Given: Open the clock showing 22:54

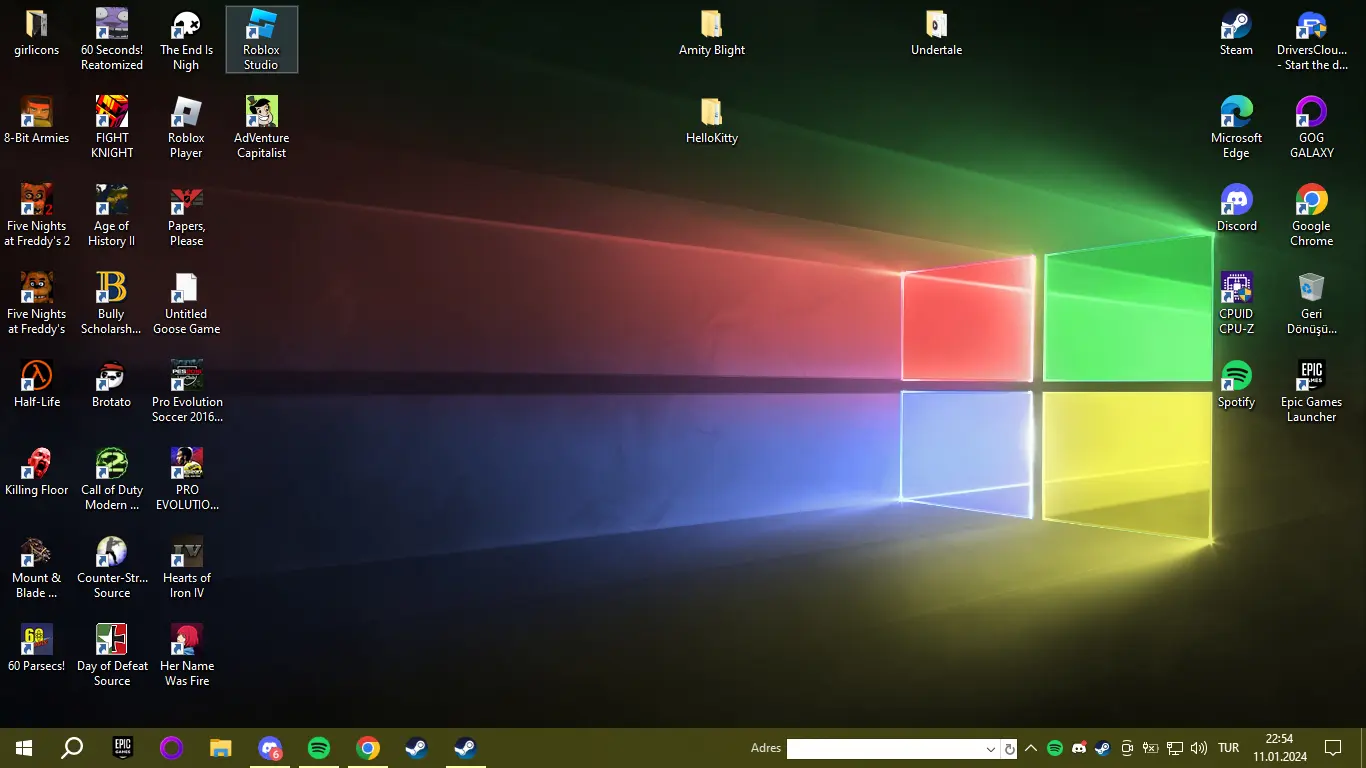Looking at the screenshot, I should 1279,748.
